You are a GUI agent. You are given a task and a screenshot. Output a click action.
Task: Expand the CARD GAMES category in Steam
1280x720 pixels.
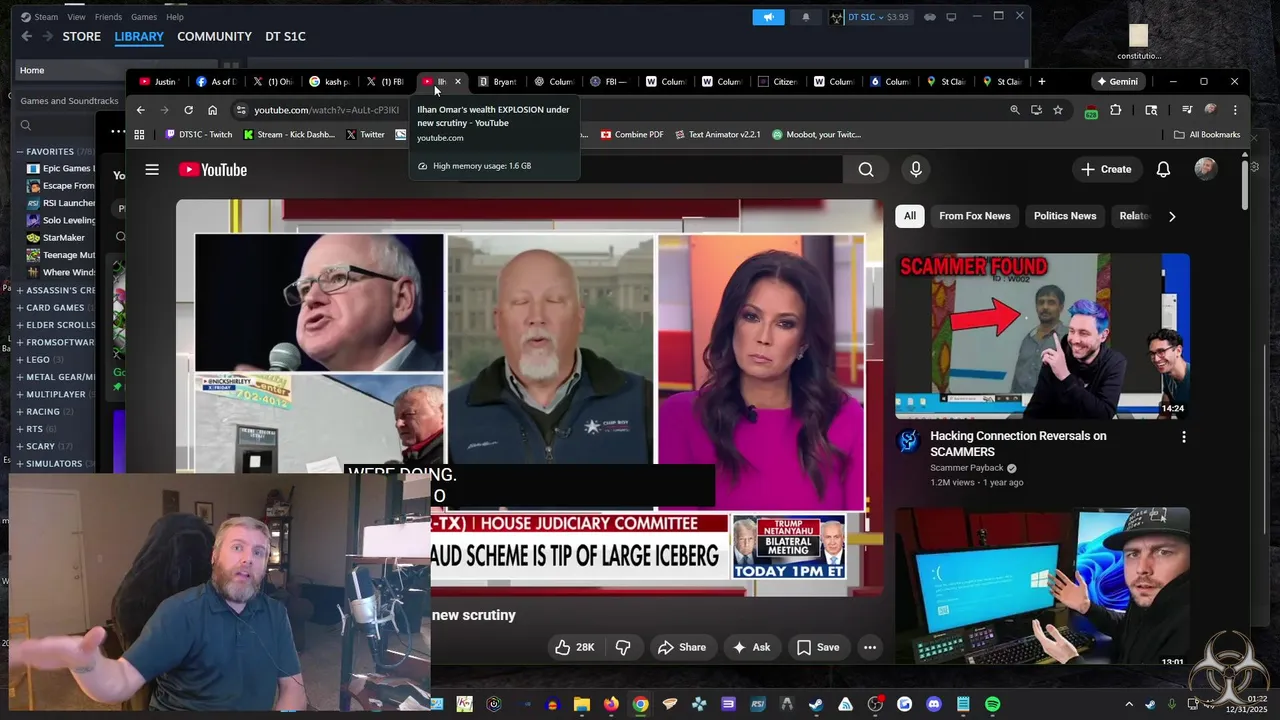(x=19, y=307)
